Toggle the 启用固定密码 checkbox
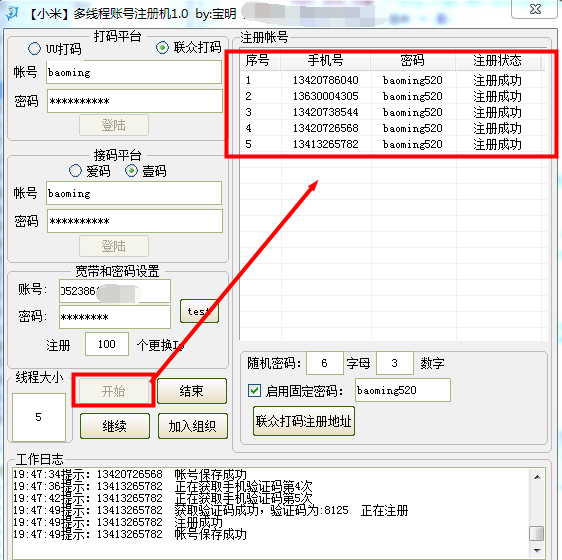Viewport: 562px width, 560px height. (254, 390)
